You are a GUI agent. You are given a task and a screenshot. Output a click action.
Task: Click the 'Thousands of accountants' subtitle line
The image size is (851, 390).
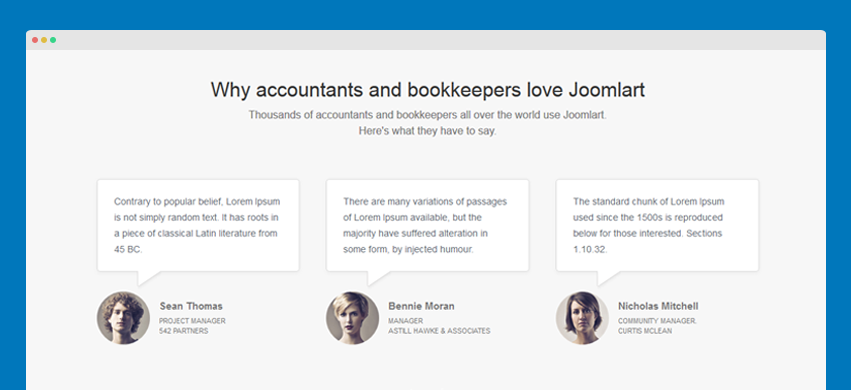428,115
